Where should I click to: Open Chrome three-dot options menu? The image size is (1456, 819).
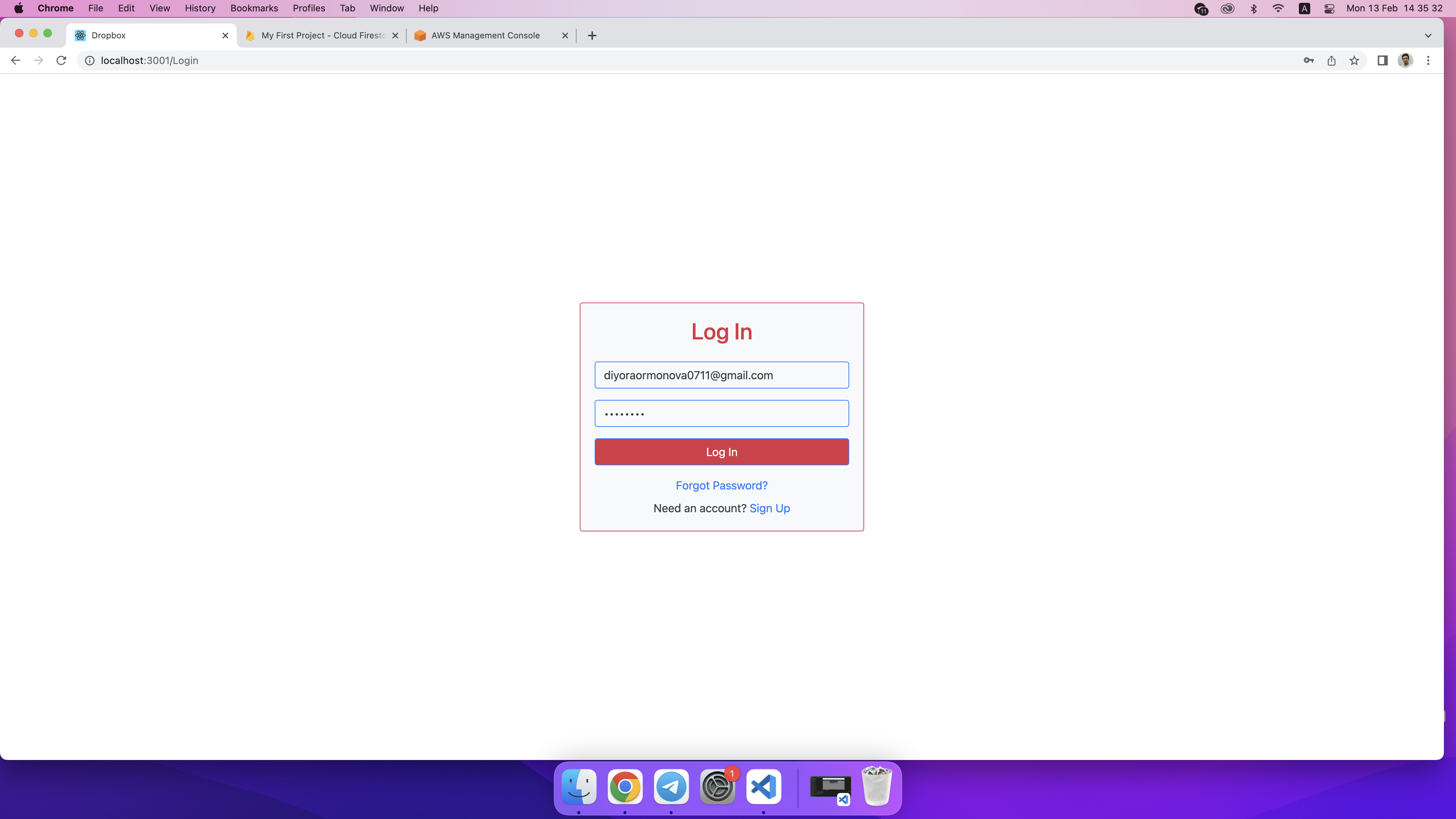tap(1428, 60)
